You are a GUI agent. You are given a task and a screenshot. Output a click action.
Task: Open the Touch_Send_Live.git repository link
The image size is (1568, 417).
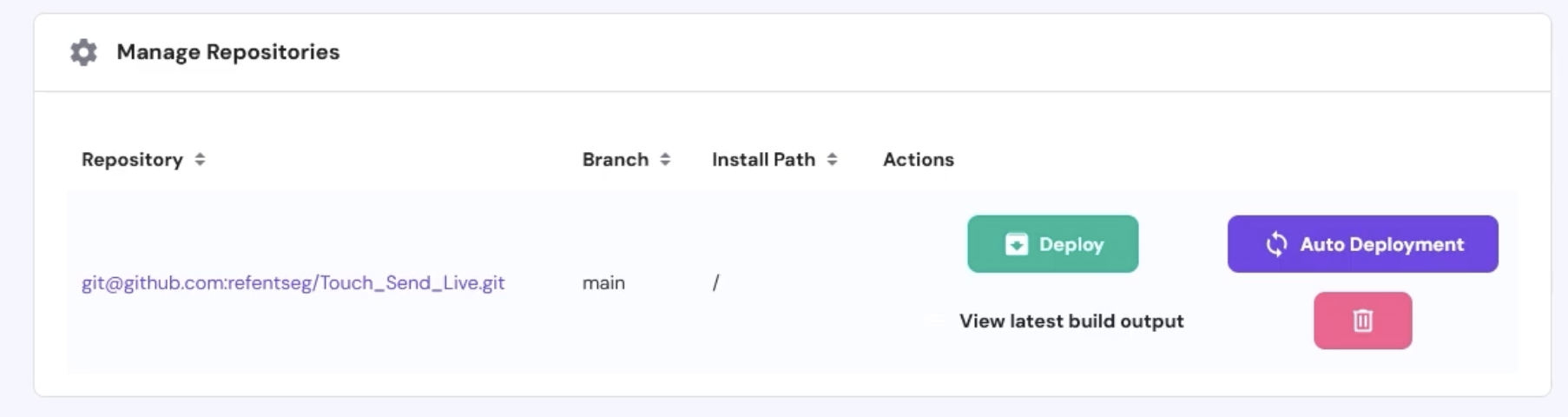point(293,283)
